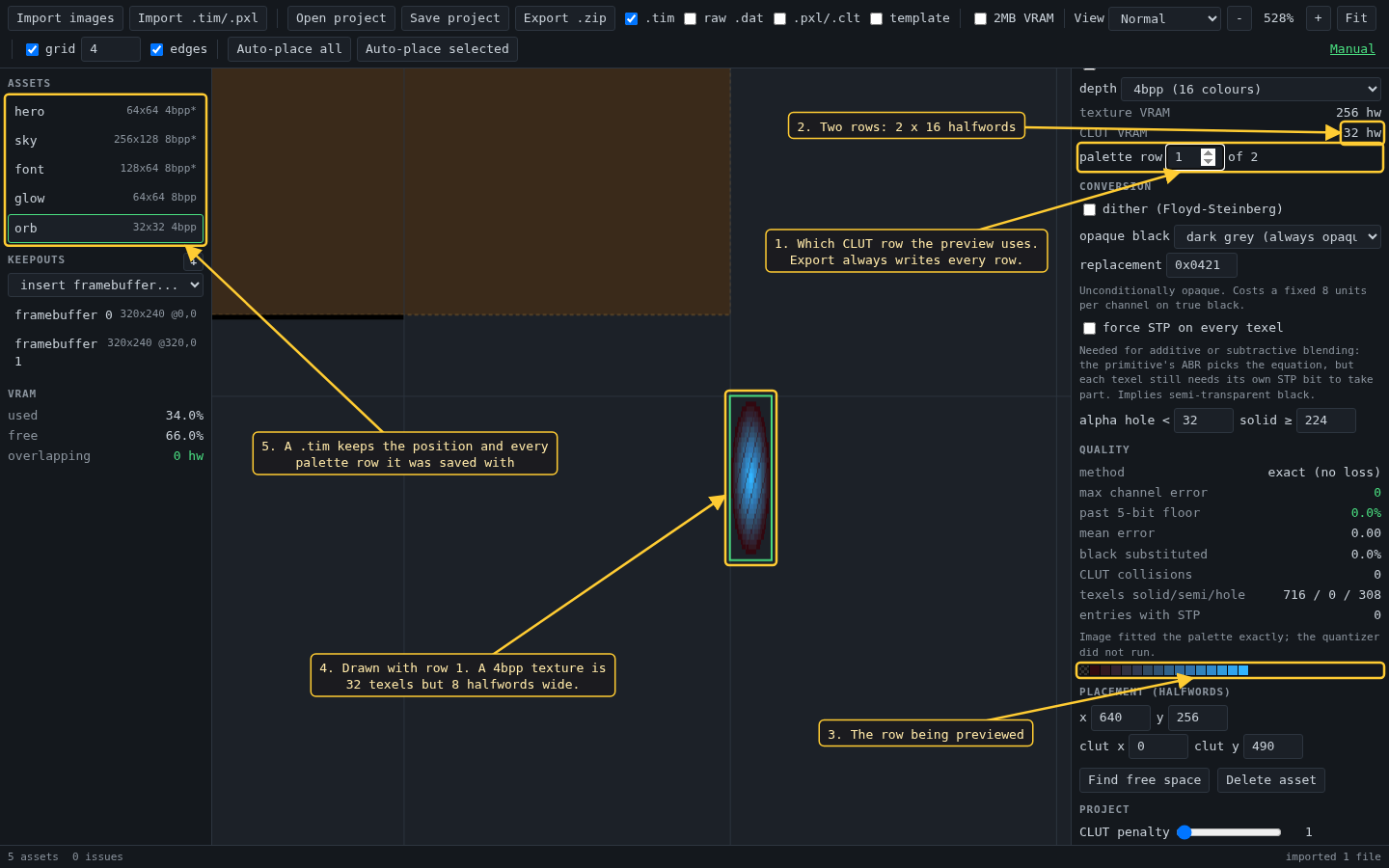The width and height of the screenshot is (1389, 868).
Task: Focus the replacement colour field
Action: point(1202,265)
